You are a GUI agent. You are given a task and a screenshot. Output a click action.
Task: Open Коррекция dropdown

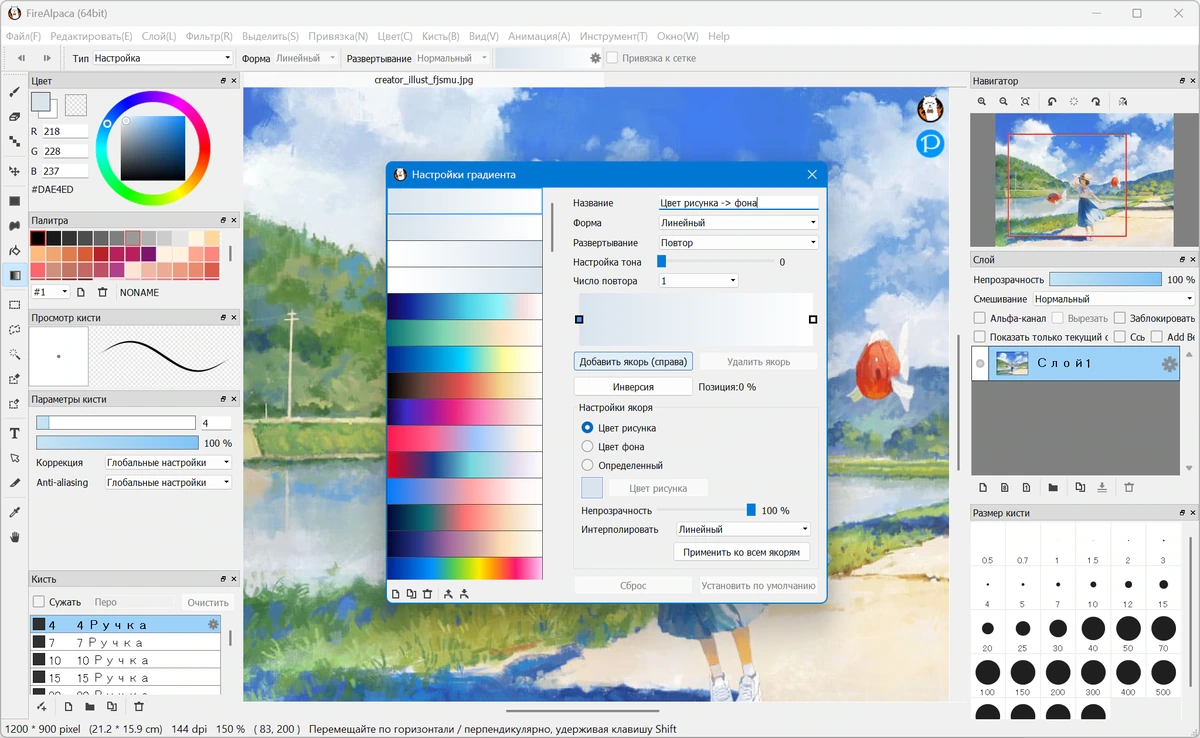click(168, 463)
